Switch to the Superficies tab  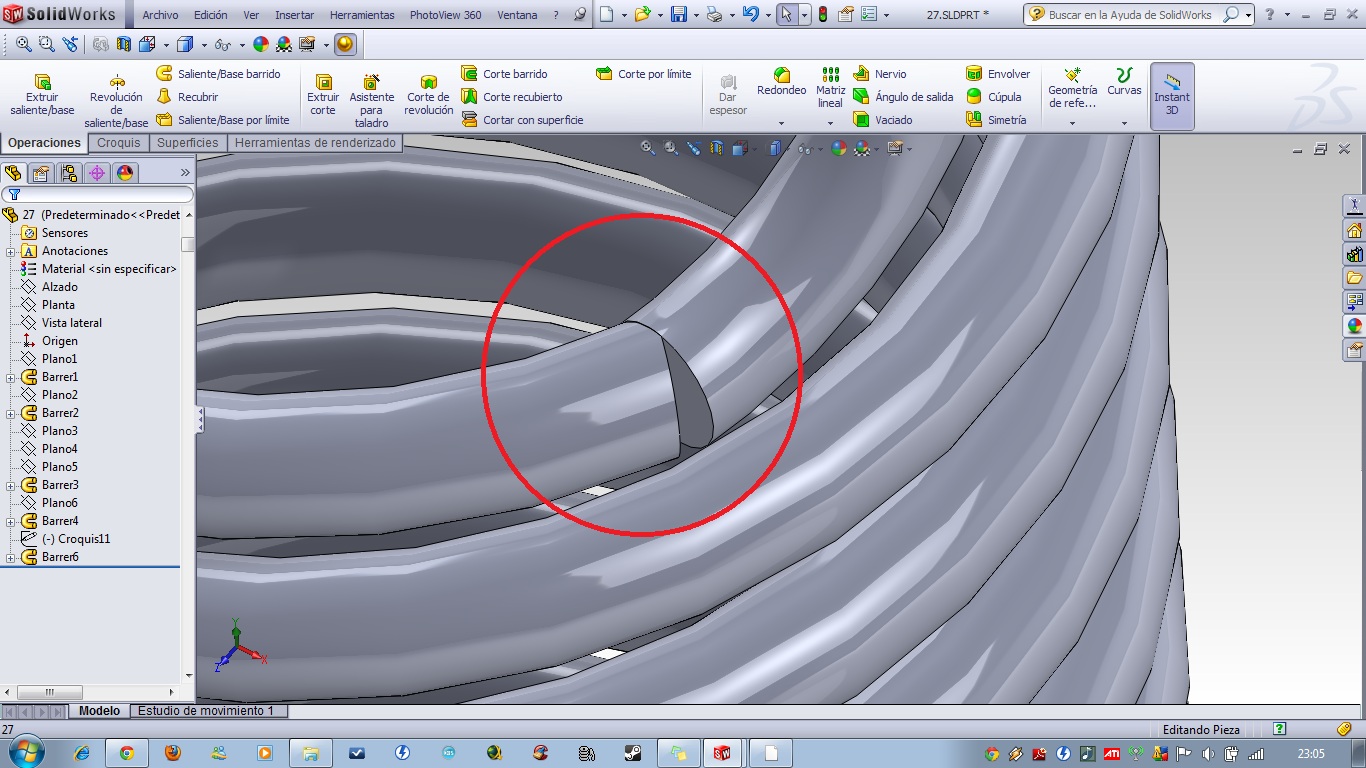(x=187, y=143)
